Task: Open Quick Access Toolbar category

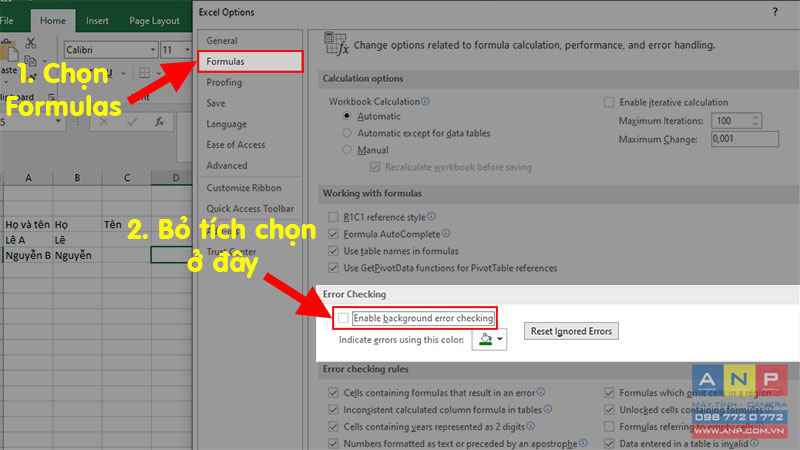Action: [250, 208]
